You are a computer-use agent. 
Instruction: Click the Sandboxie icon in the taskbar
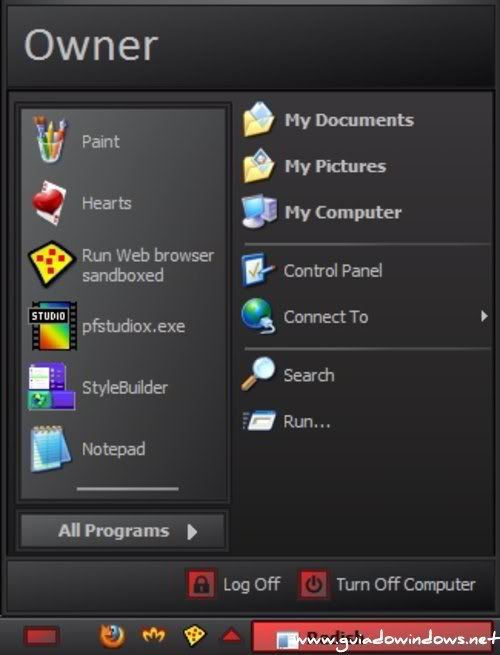(x=195, y=635)
